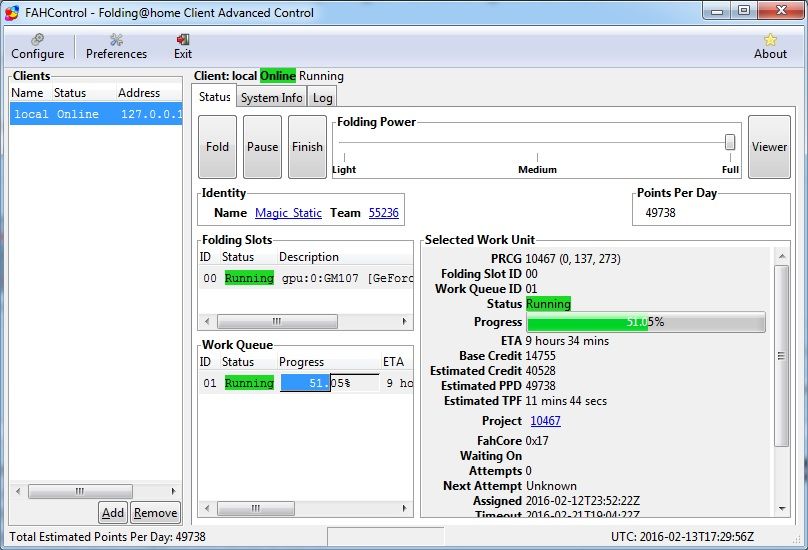Open the About star icon
Screen dimensions: 808x550
click(x=770, y=47)
